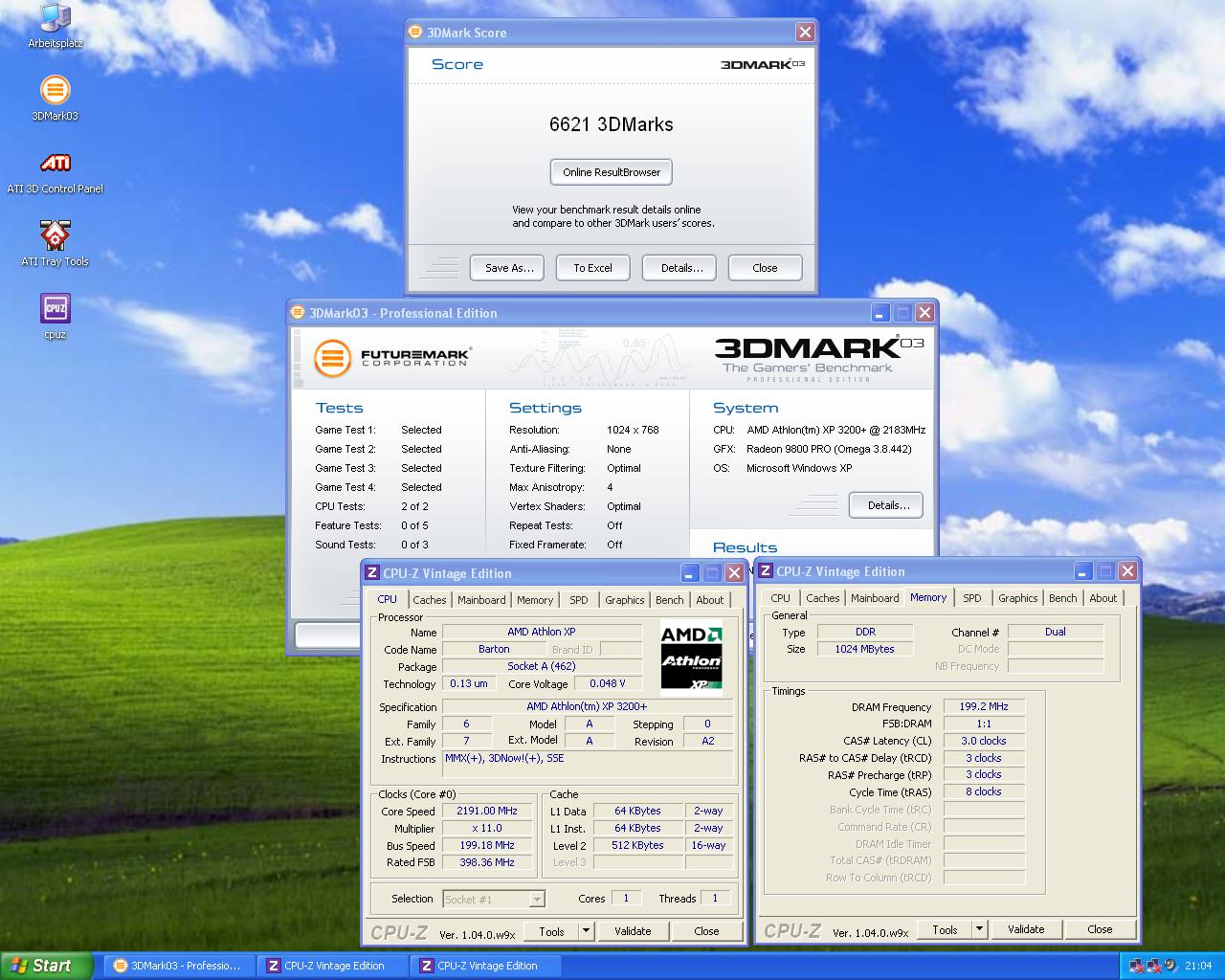Click Online ResultBrowser button
The width and height of the screenshot is (1225, 980).
pos(612,172)
